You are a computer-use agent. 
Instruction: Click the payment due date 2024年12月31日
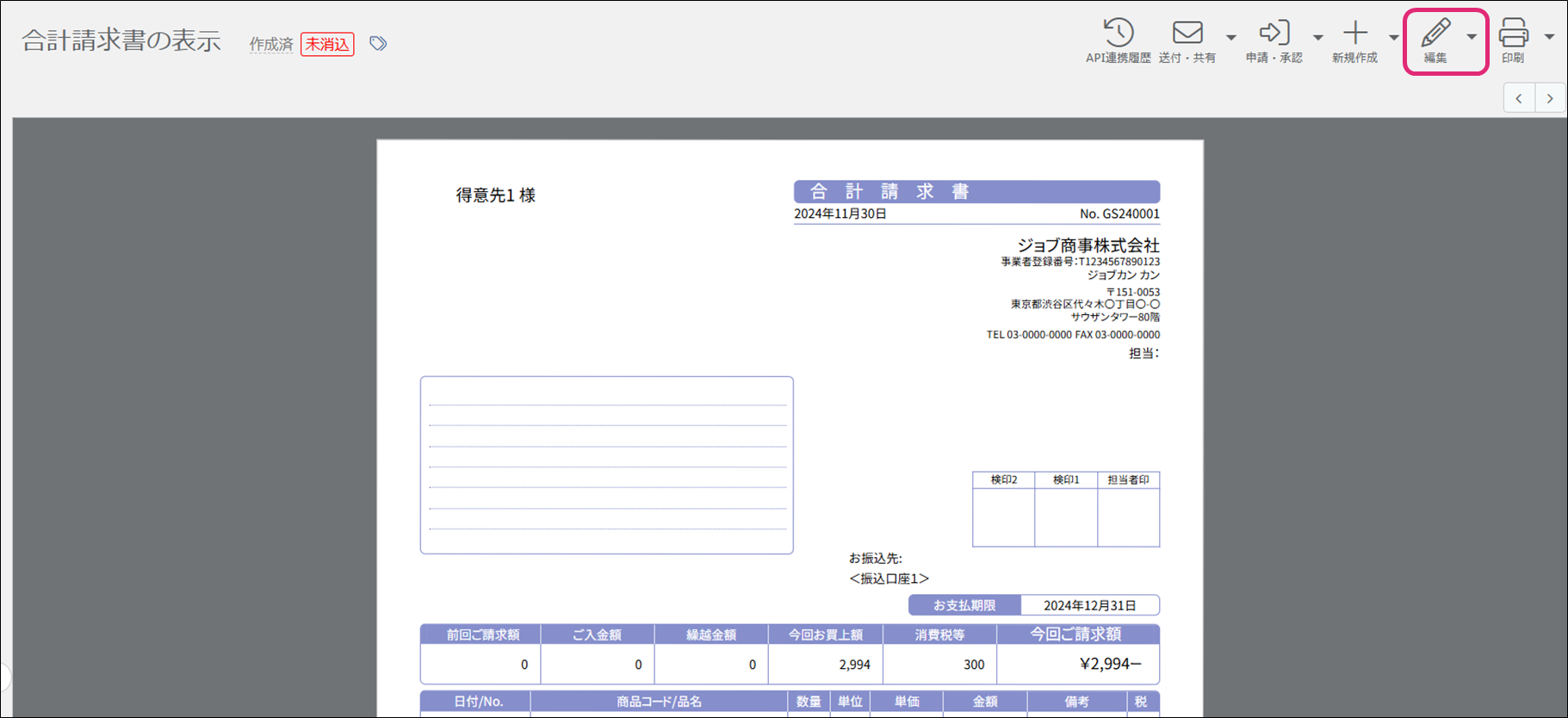click(x=1089, y=605)
